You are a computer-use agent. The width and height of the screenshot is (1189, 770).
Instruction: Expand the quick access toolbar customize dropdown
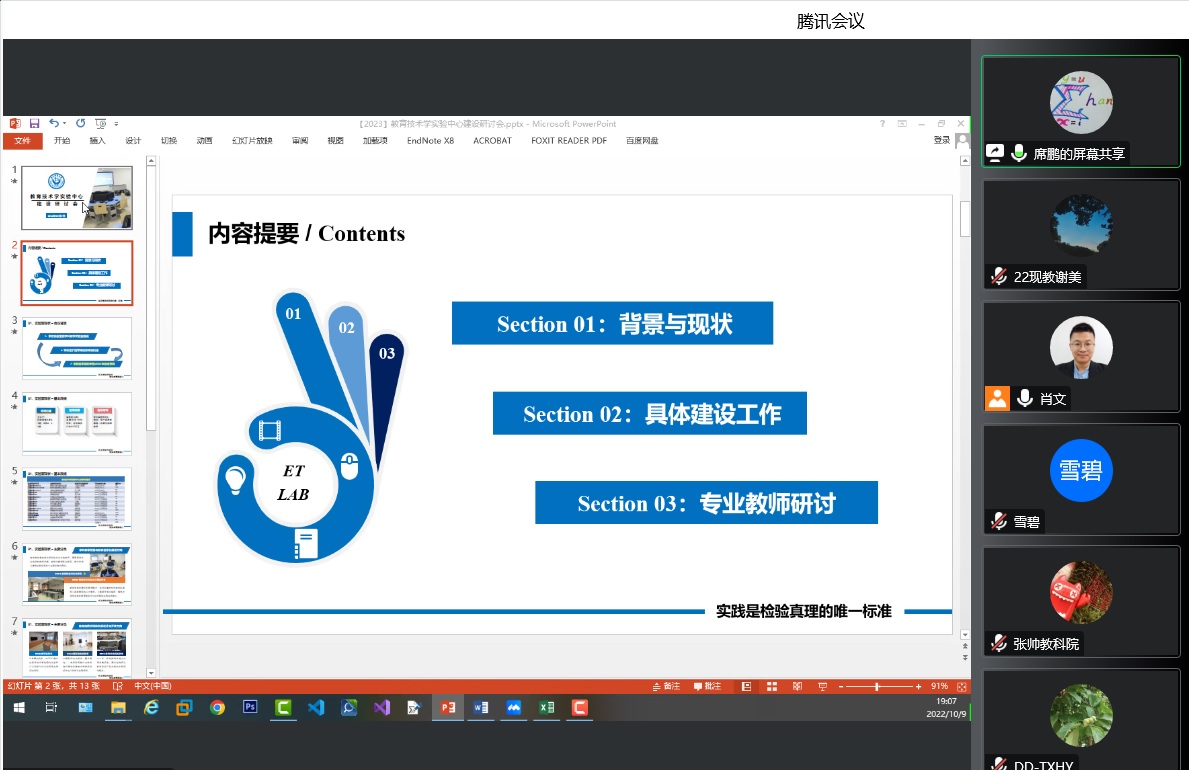coord(116,124)
